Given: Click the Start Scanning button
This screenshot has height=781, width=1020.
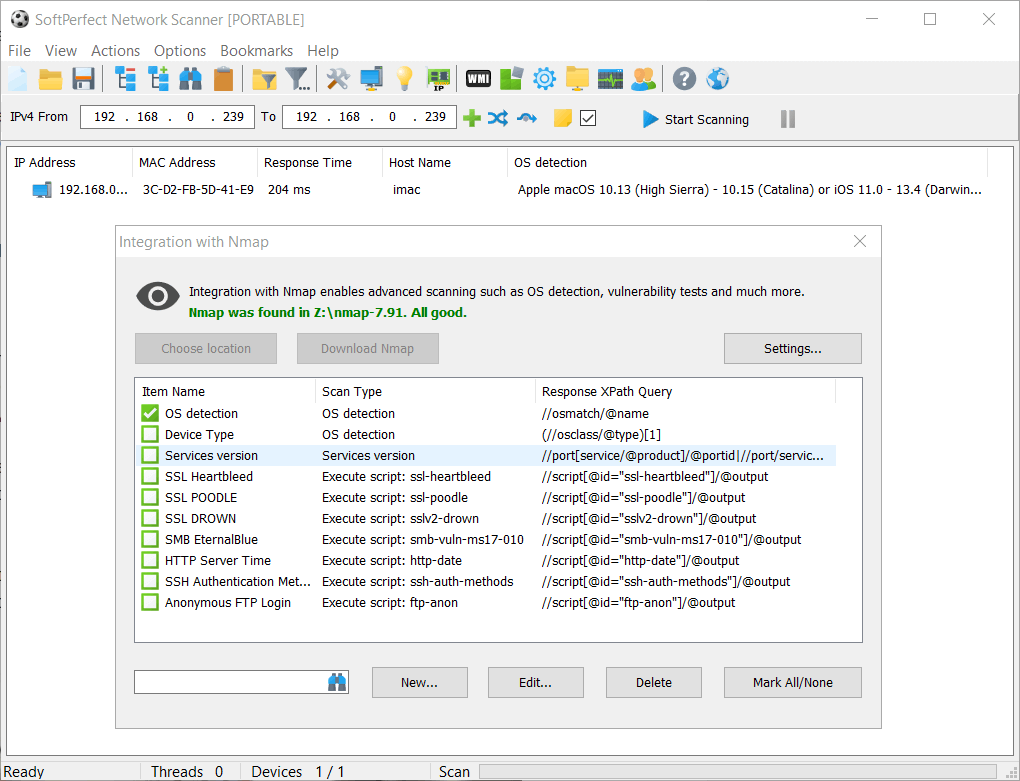Looking at the screenshot, I should coord(696,119).
